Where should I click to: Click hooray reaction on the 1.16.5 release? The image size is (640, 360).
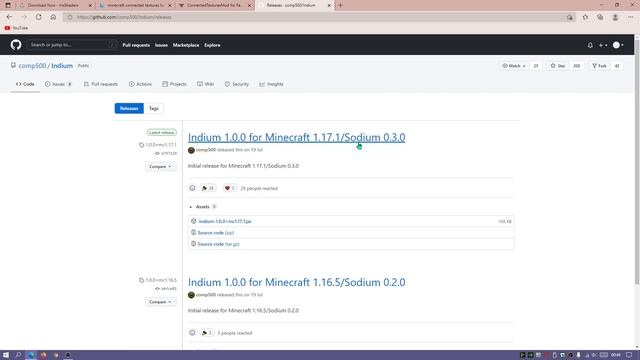coord(207,333)
